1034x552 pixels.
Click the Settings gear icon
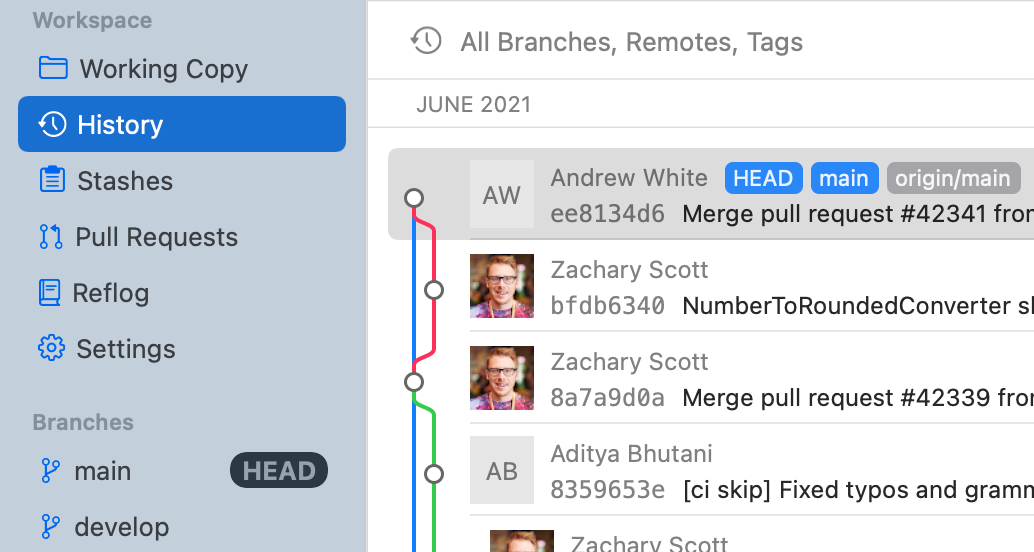tap(51, 349)
